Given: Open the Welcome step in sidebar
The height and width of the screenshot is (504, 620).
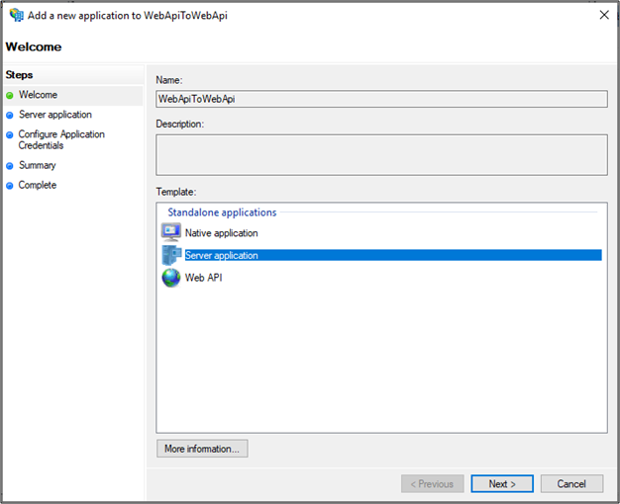Looking at the screenshot, I should [x=38, y=95].
